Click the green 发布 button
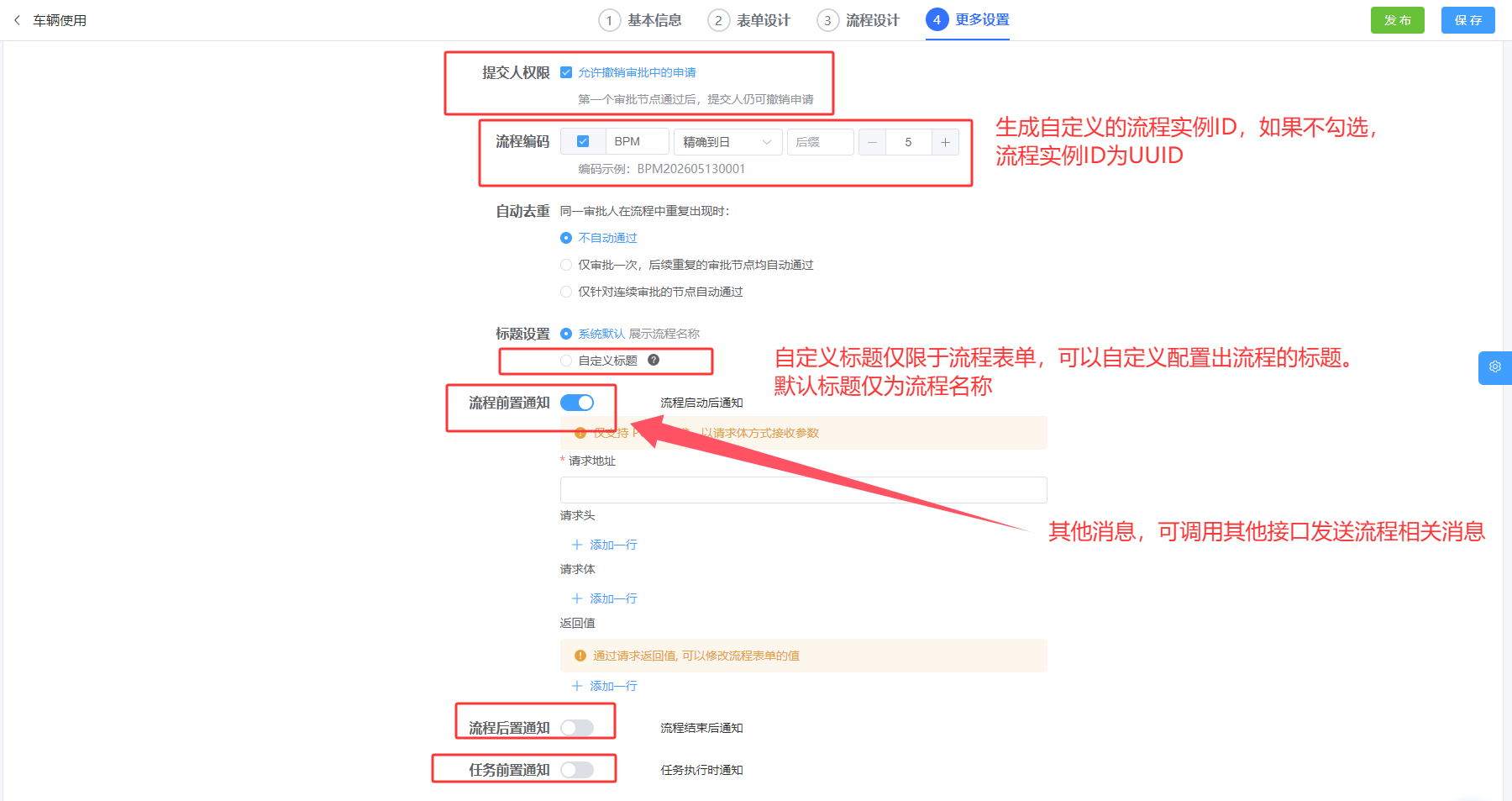 pyautogui.click(x=1398, y=20)
